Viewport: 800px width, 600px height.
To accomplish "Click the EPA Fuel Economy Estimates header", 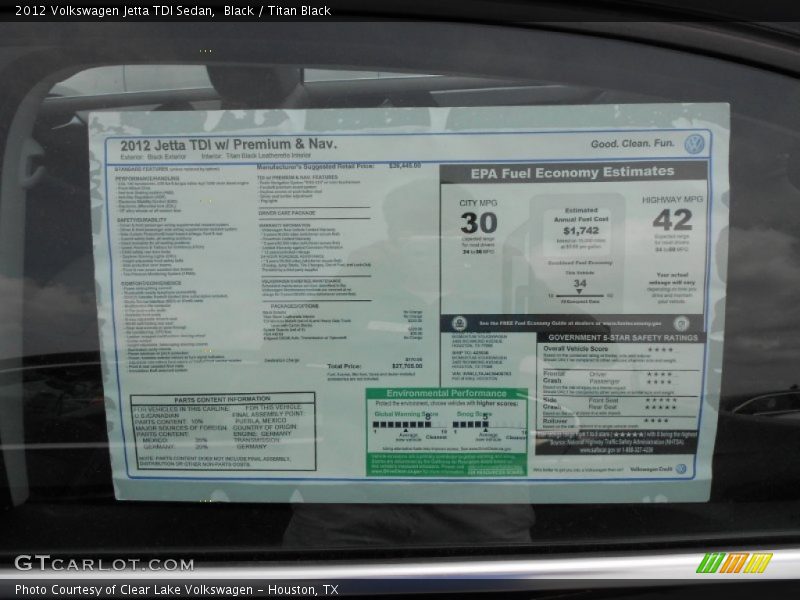I will point(573,172).
